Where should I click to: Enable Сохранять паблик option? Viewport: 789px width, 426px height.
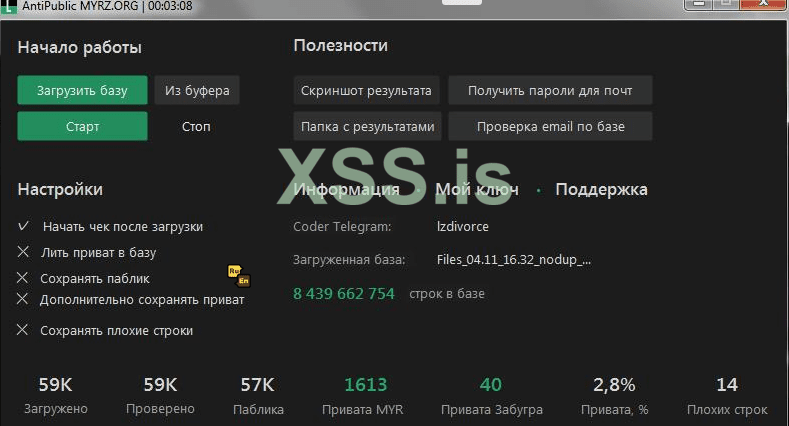pyautogui.click(x=22, y=278)
